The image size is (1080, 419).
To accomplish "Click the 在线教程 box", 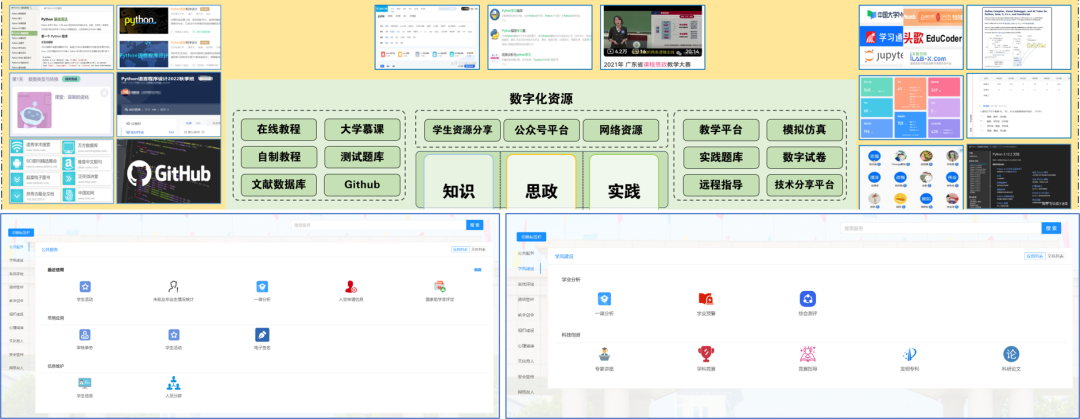I will coord(278,130).
